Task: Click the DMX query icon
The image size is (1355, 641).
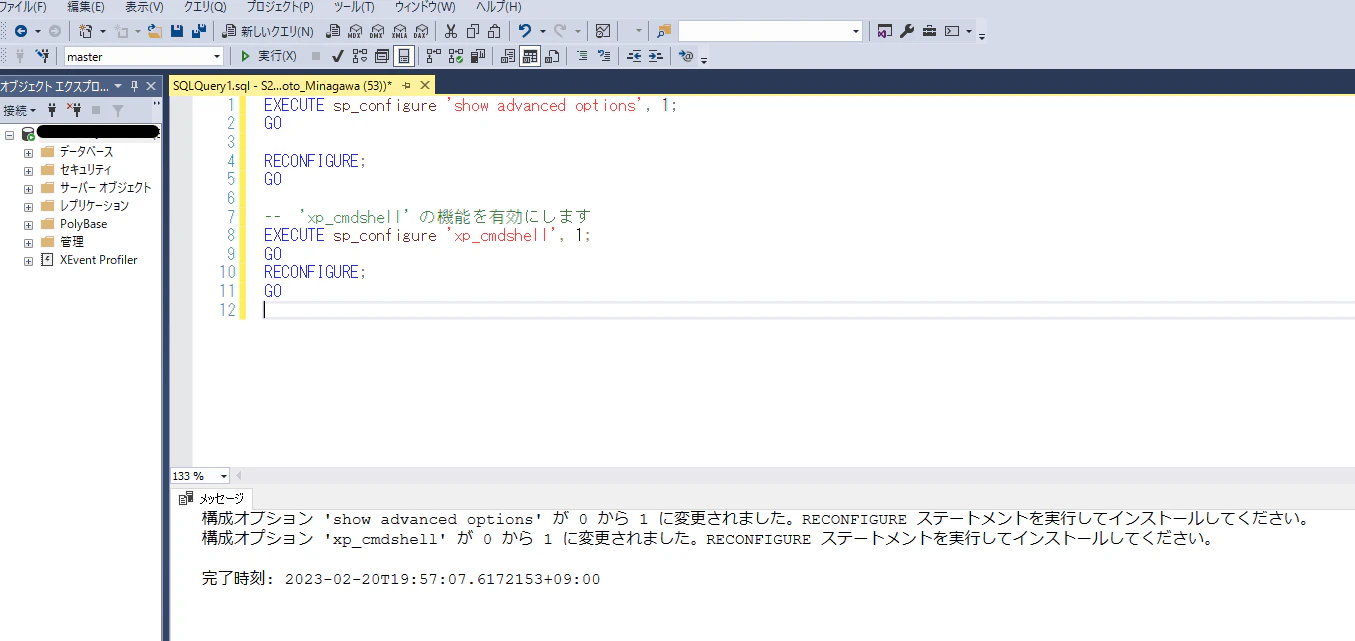Action: [377, 31]
